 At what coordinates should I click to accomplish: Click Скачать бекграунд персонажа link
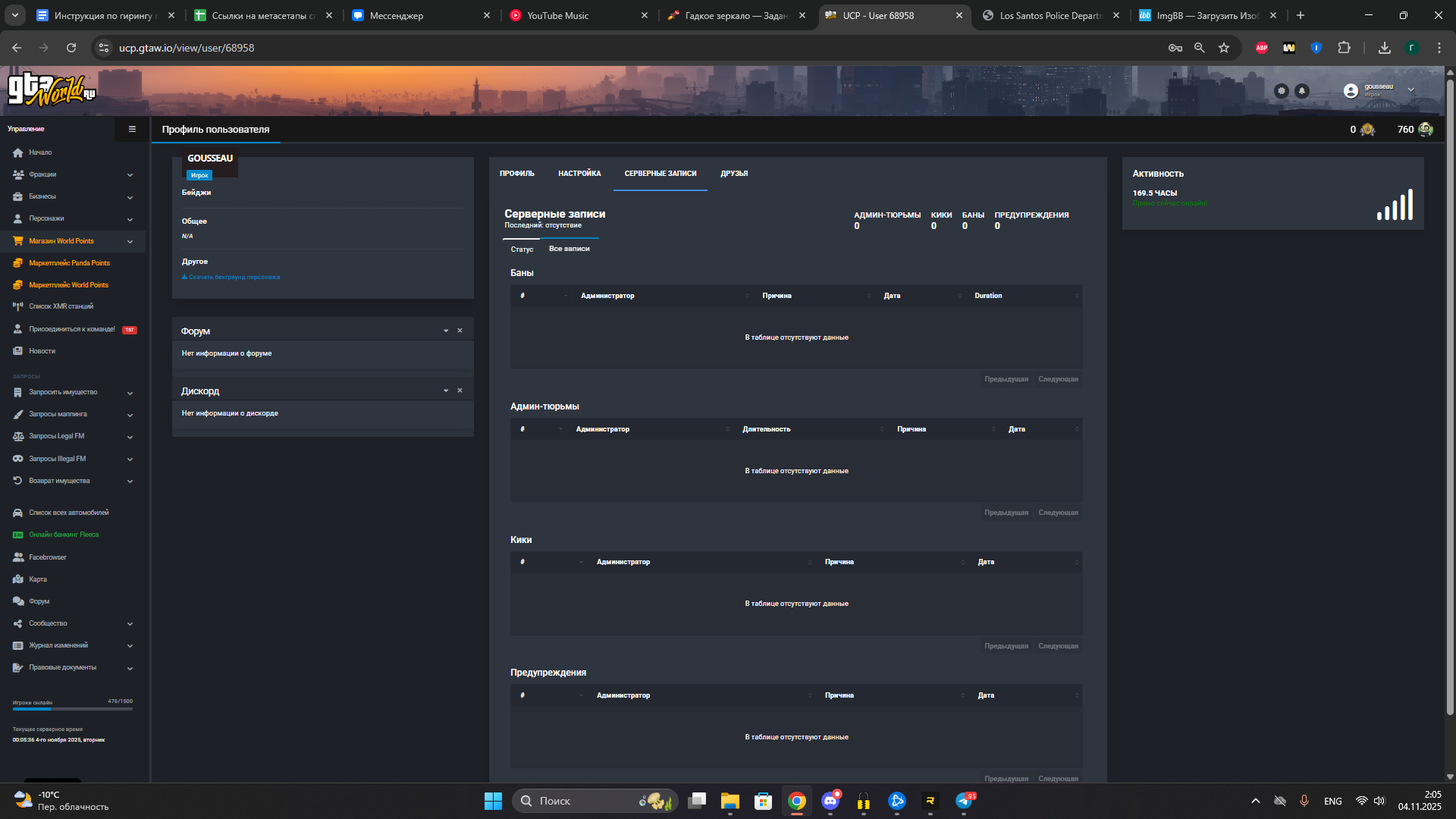tap(231, 277)
